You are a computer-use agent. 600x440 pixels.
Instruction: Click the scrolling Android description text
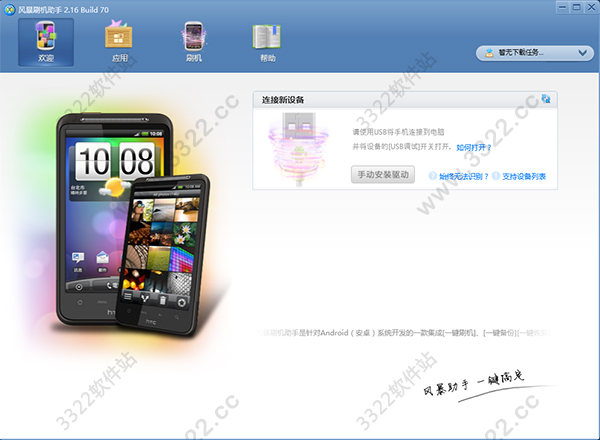pyautogui.click(x=404, y=333)
